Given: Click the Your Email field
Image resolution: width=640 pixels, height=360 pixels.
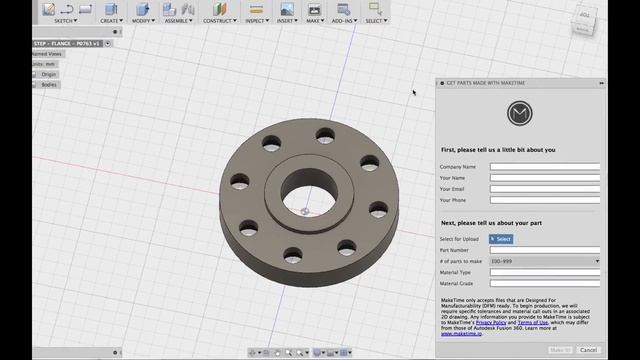Looking at the screenshot, I should [545, 189].
